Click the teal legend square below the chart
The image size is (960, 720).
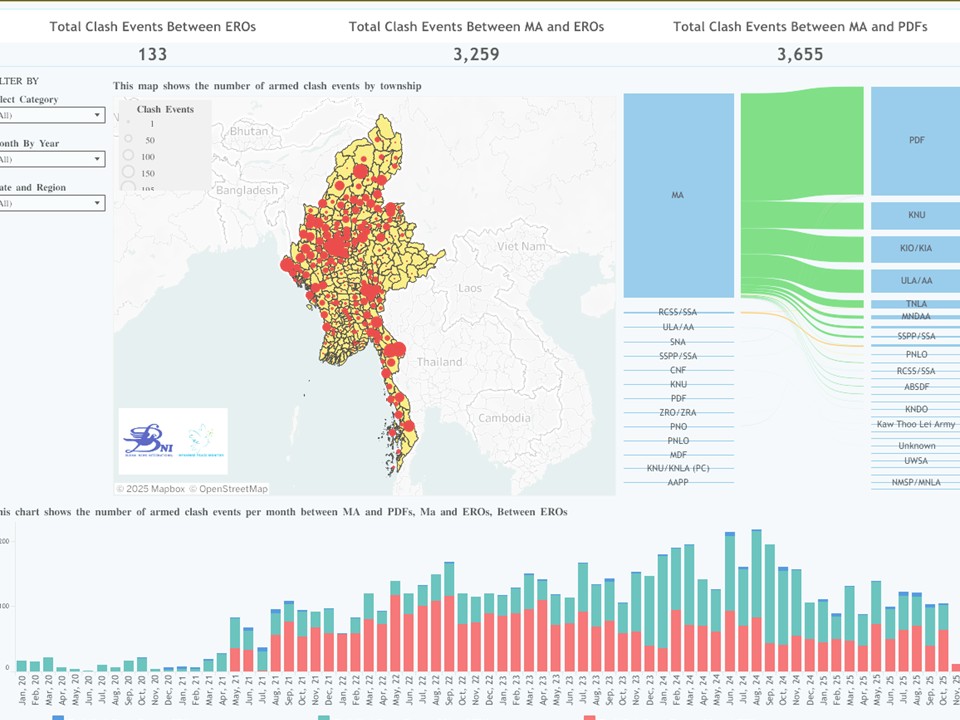coord(323,717)
